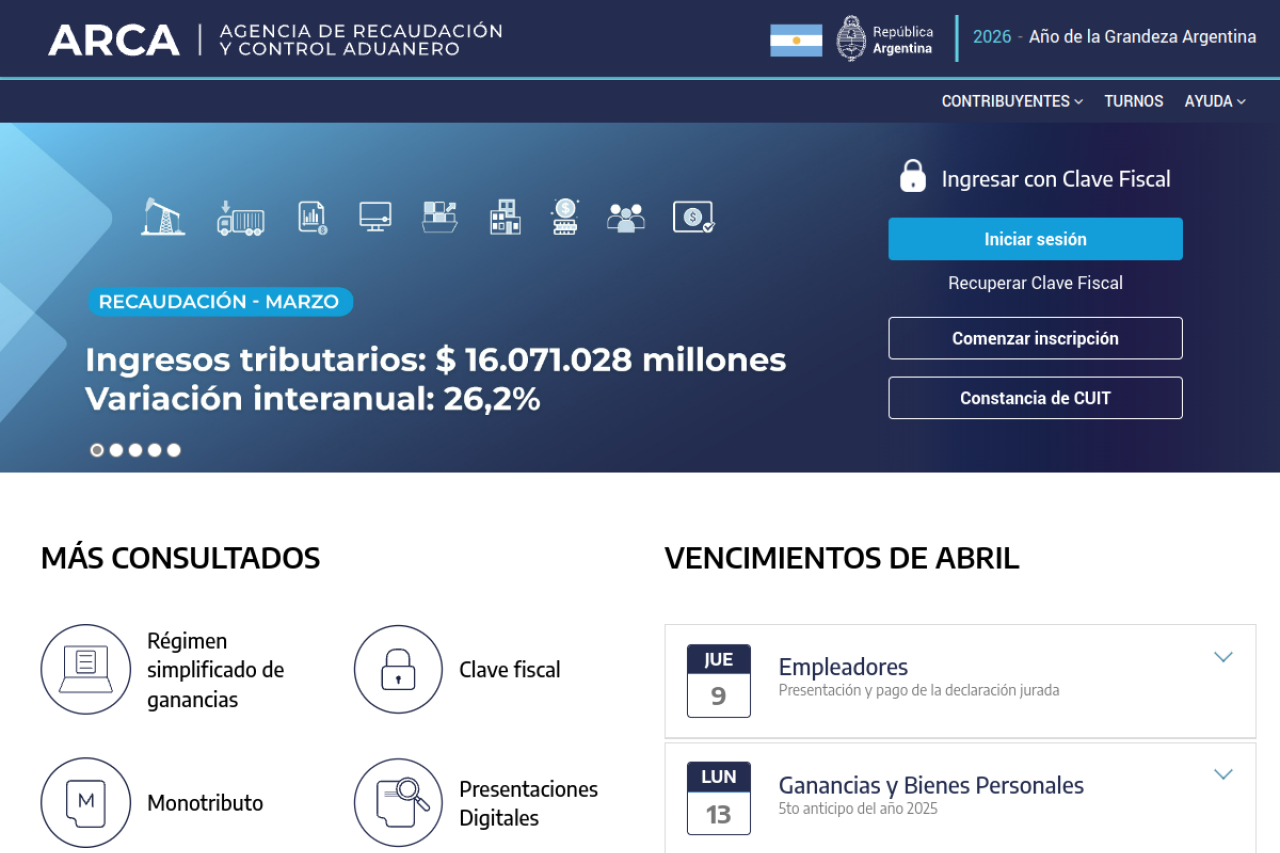1280x853 pixels.
Task: Select the Clave fiscal padlock circle icon
Action: tap(398, 669)
